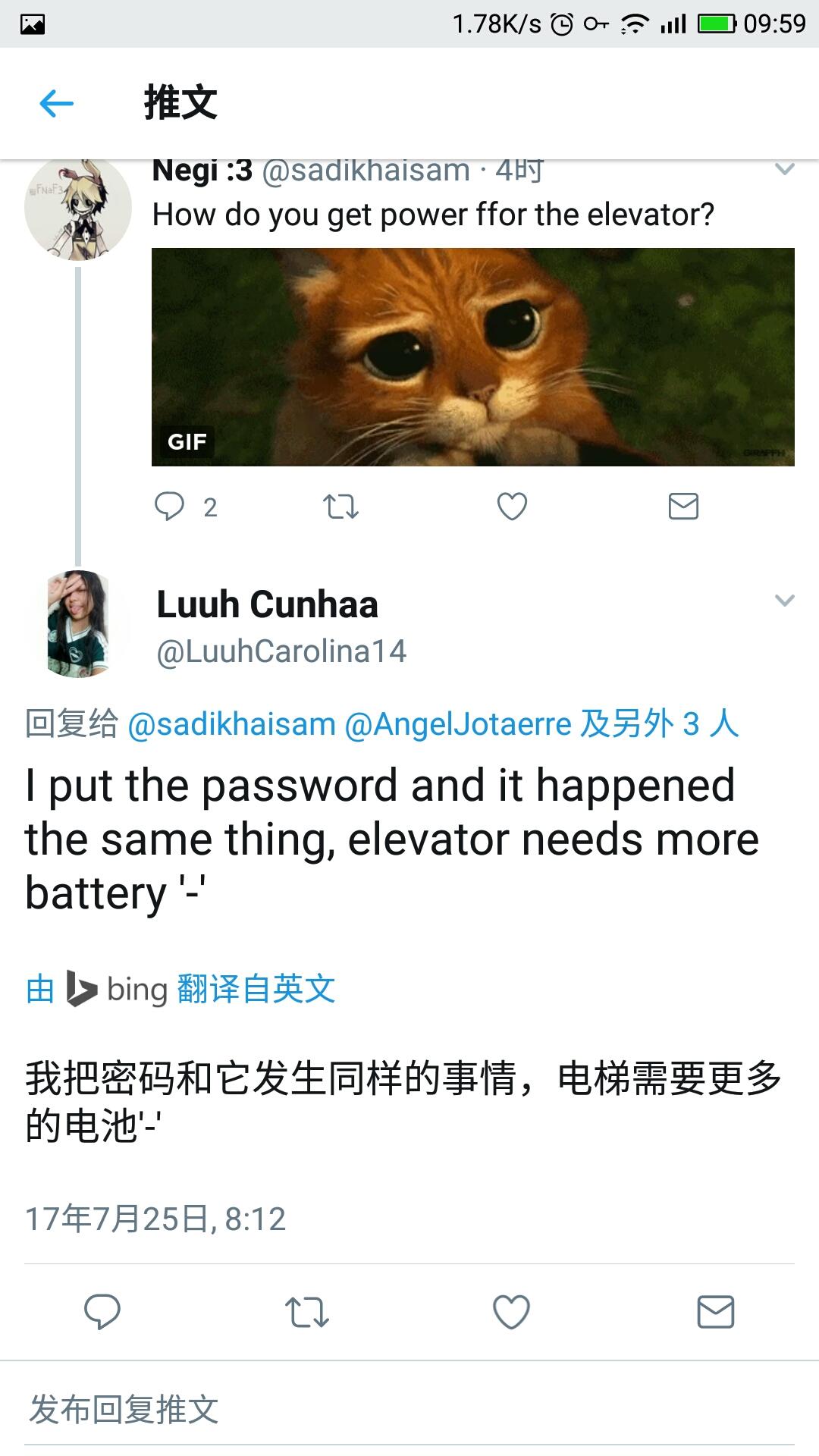Reply to Negi's tweet comment icon
The height and width of the screenshot is (1456, 819).
click(x=169, y=506)
